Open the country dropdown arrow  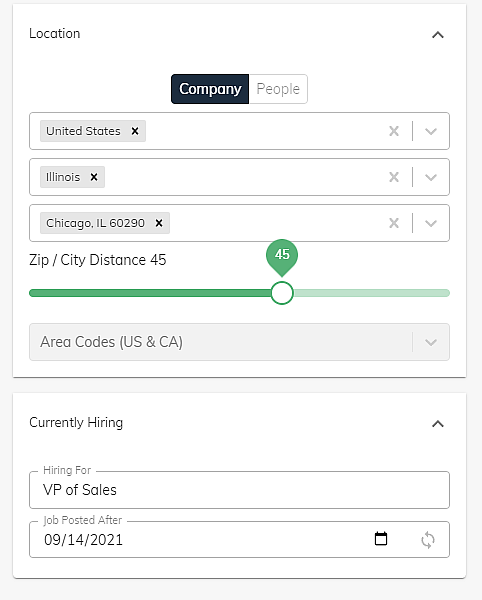click(431, 131)
